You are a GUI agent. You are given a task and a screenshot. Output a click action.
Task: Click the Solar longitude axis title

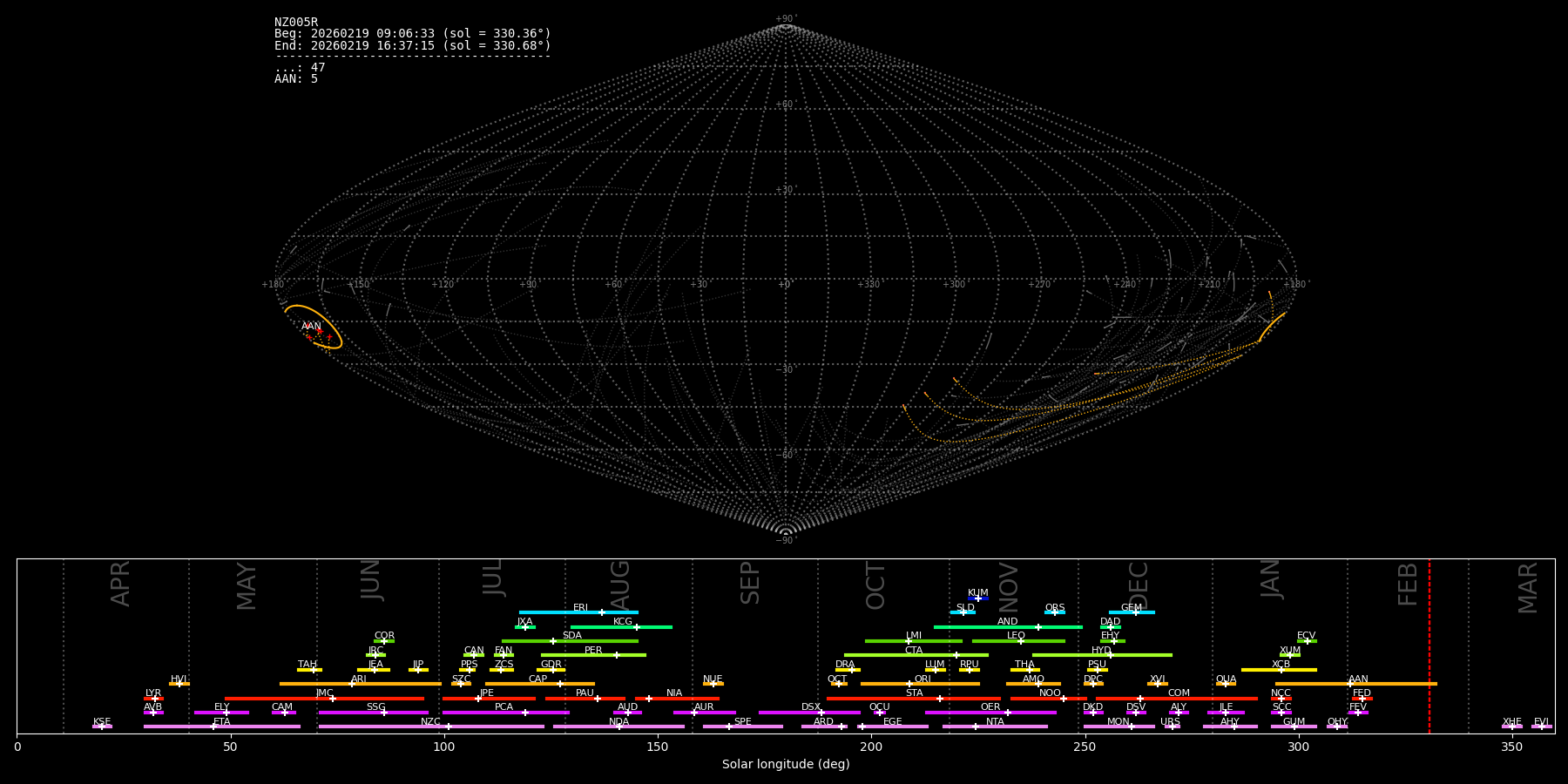tap(785, 765)
